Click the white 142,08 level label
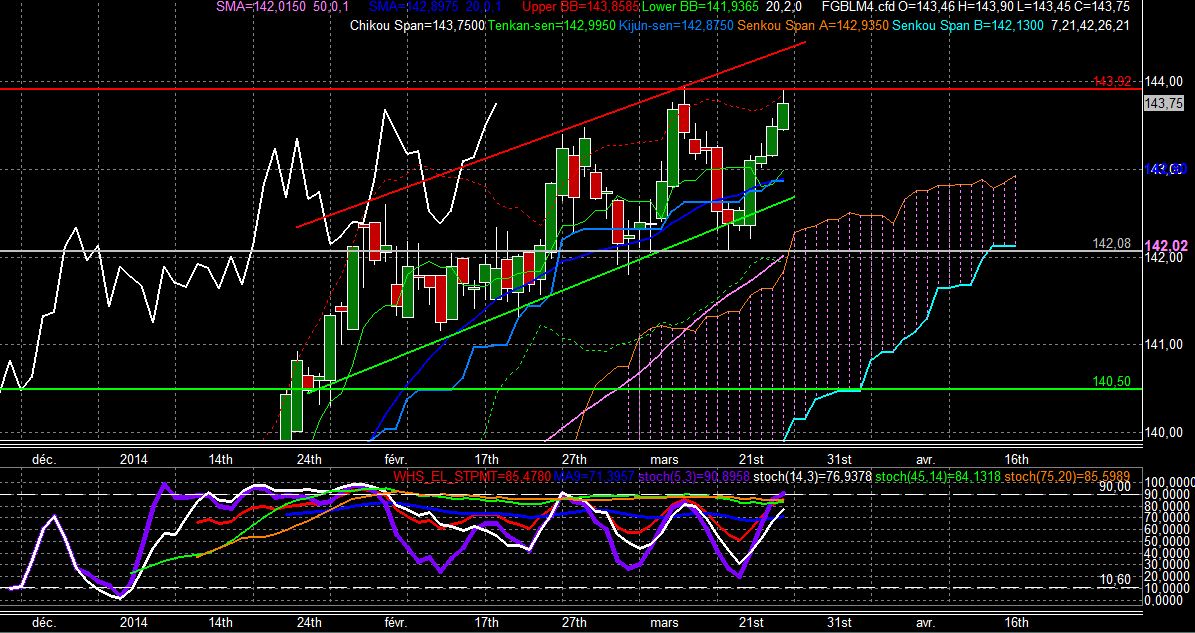Viewport: 1195px width, 633px height. point(1110,243)
